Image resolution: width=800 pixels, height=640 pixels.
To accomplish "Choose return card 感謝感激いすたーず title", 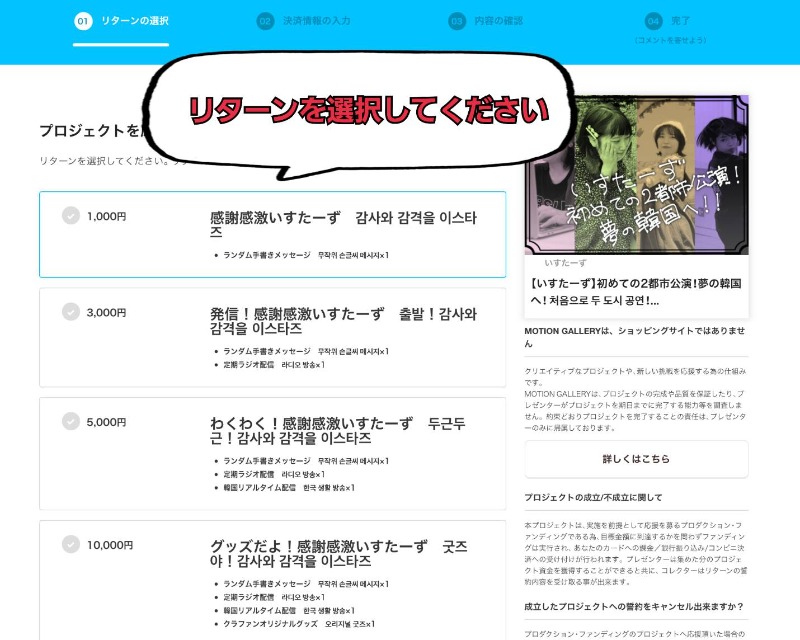I will coord(343,225).
